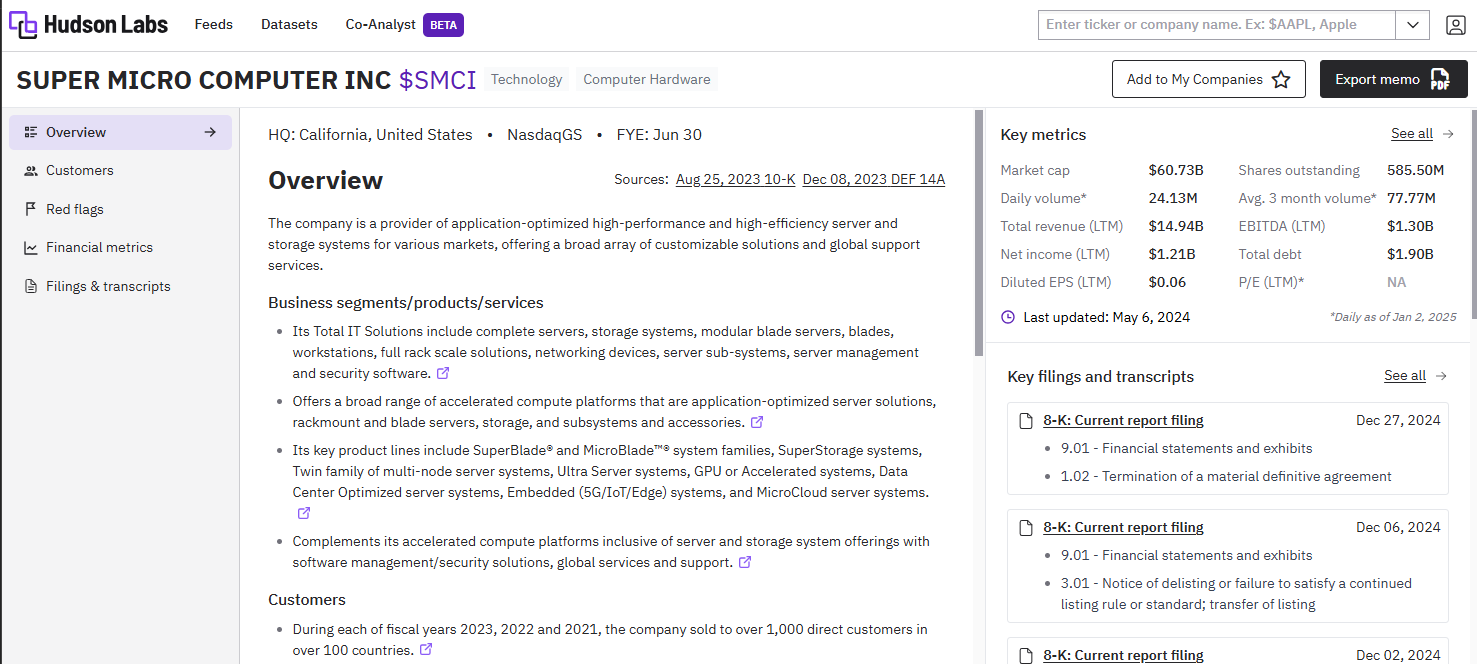Expand the ticker search dropdown arrow
Screen dimensions: 1477x664
pos(1412,25)
